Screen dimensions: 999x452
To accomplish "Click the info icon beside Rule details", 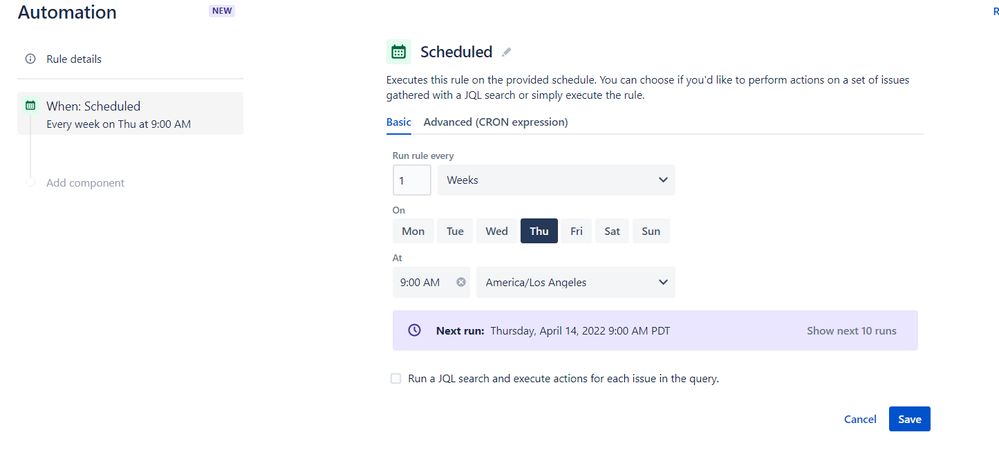I will [x=30, y=59].
